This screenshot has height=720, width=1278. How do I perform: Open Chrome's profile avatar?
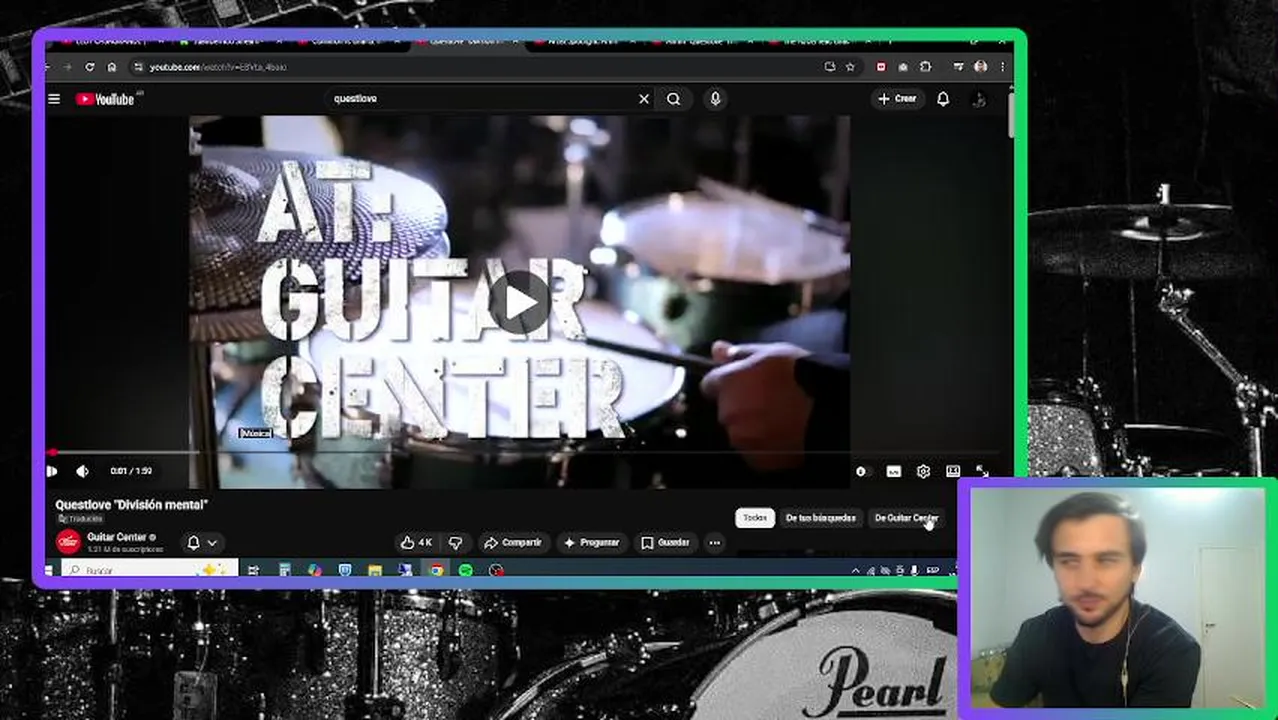coord(981,67)
